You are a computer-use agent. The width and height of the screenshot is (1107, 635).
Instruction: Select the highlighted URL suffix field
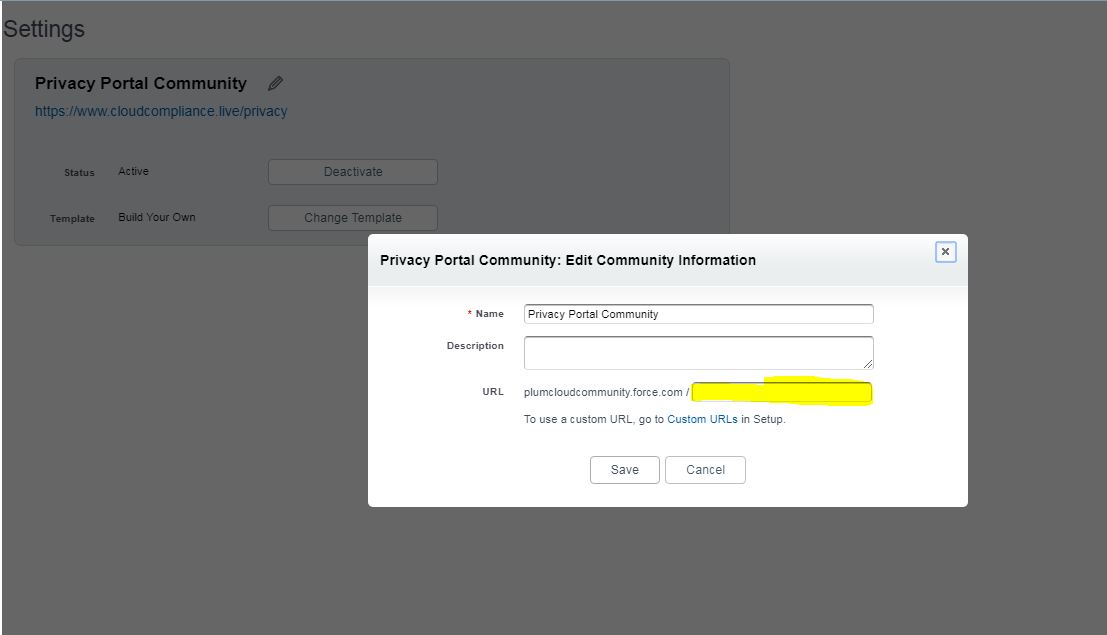781,393
